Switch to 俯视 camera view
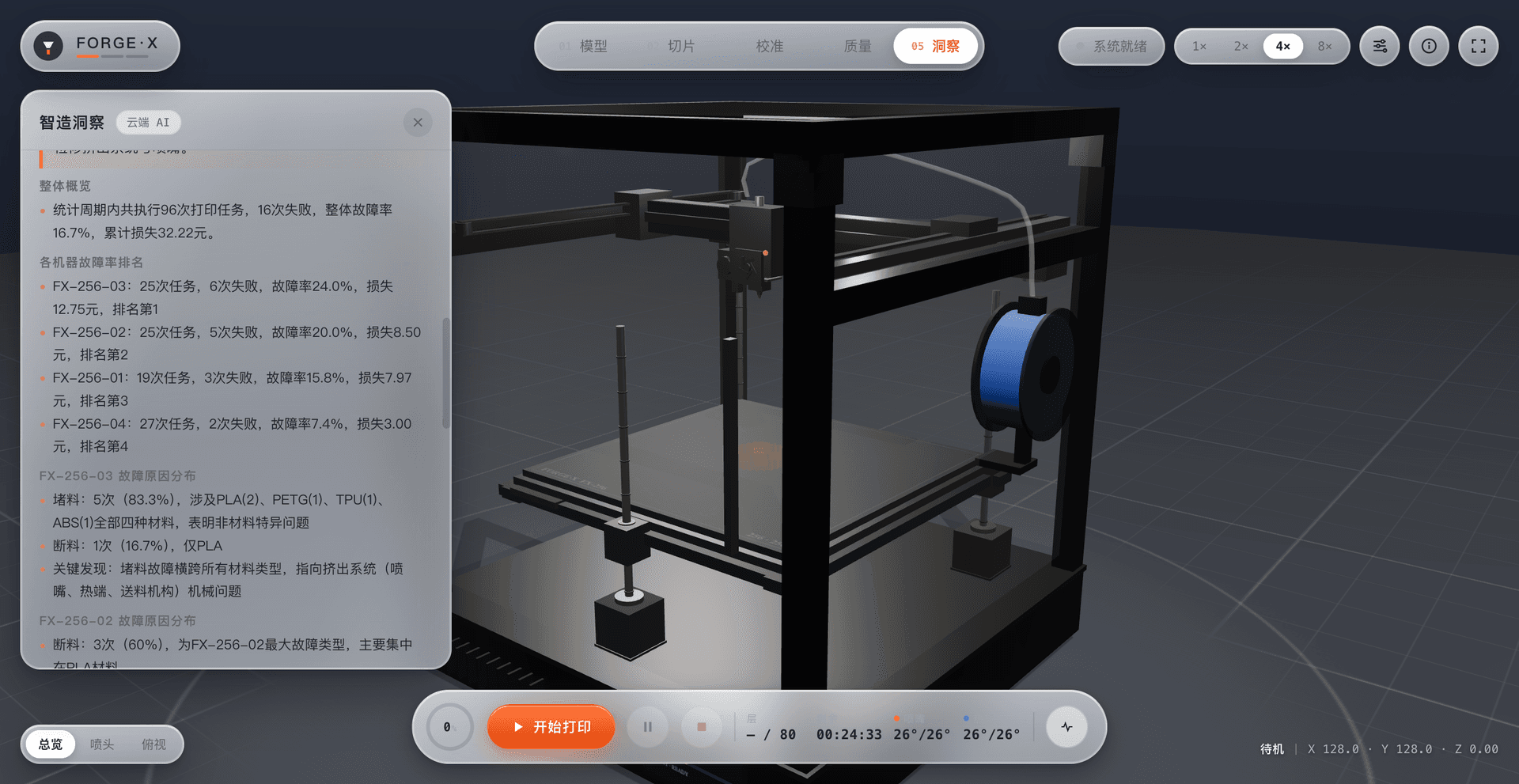Screen dimensions: 1519x784 click(153, 744)
